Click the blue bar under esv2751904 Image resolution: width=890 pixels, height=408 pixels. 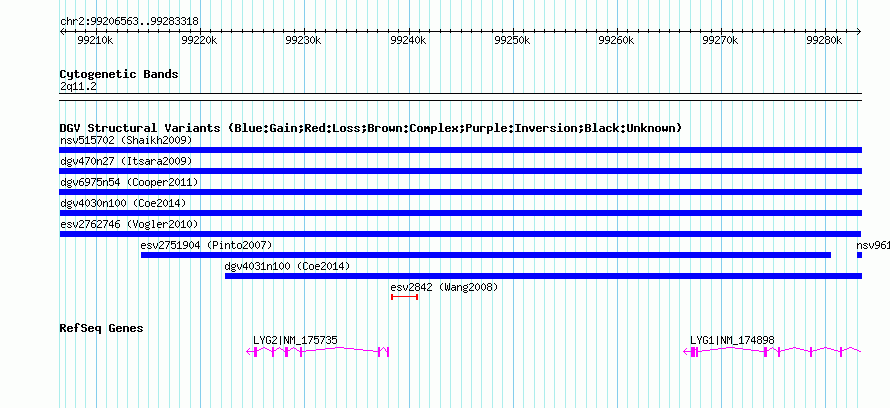click(486, 255)
